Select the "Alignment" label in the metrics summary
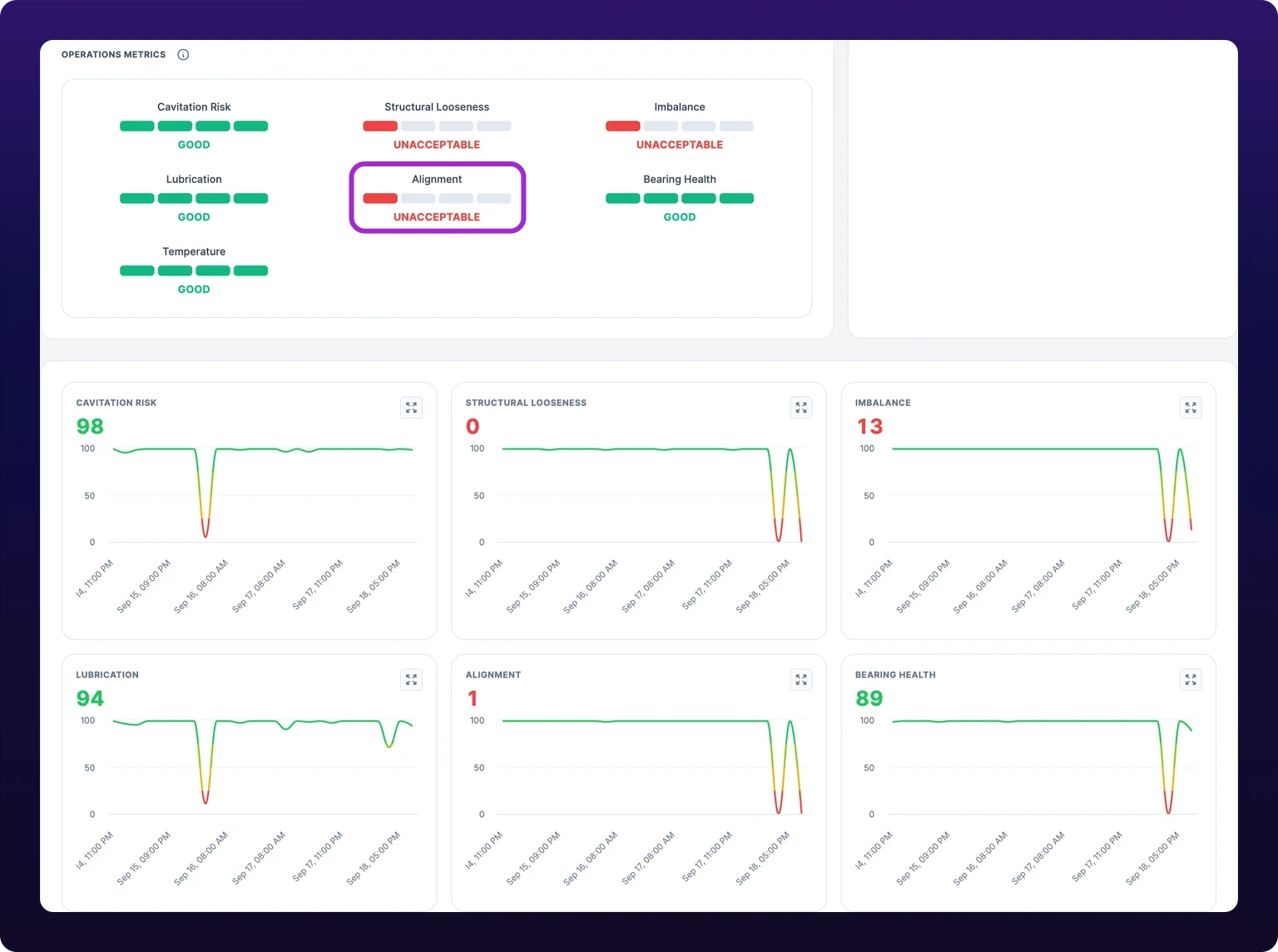Image resolution: width=1278 pixels, height=952 pixels. pos(437,180)
